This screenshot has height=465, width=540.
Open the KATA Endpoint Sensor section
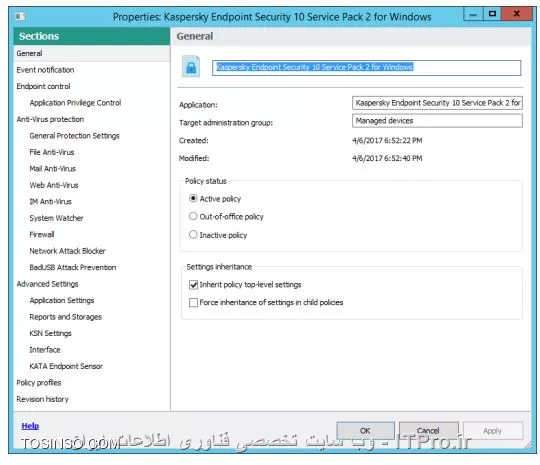coord(66,366)
